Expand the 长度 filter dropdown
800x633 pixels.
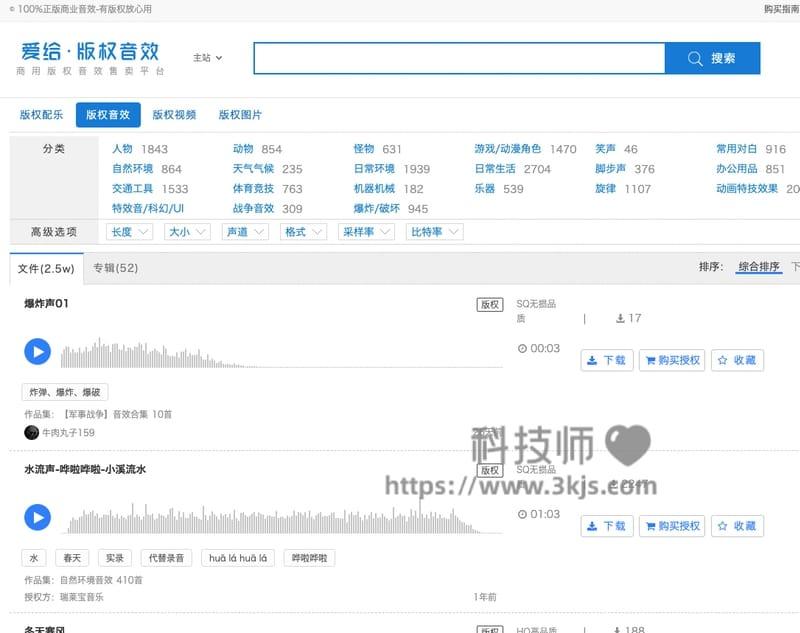129,232
